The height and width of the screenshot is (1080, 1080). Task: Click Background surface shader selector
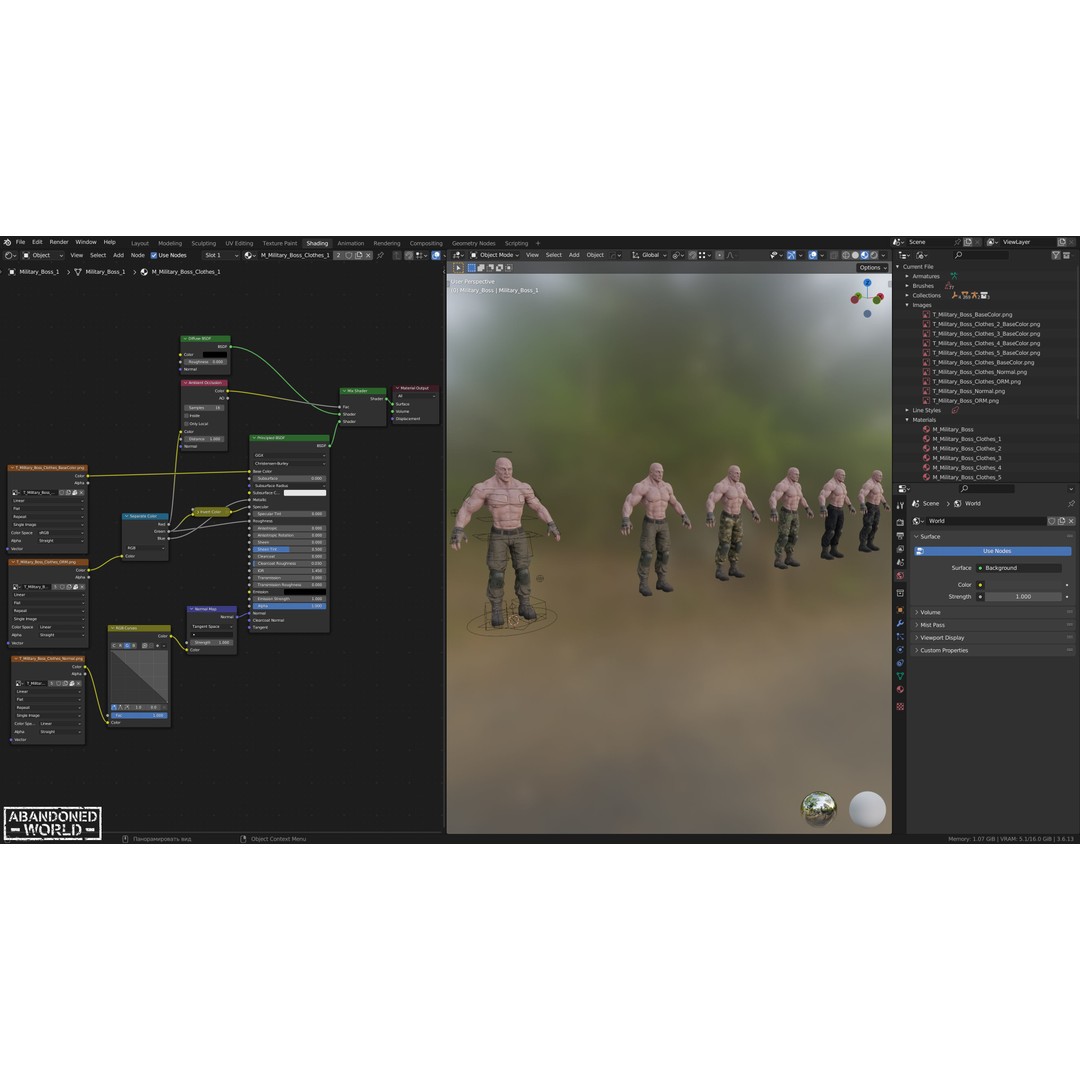click(x=1019, y=568)
